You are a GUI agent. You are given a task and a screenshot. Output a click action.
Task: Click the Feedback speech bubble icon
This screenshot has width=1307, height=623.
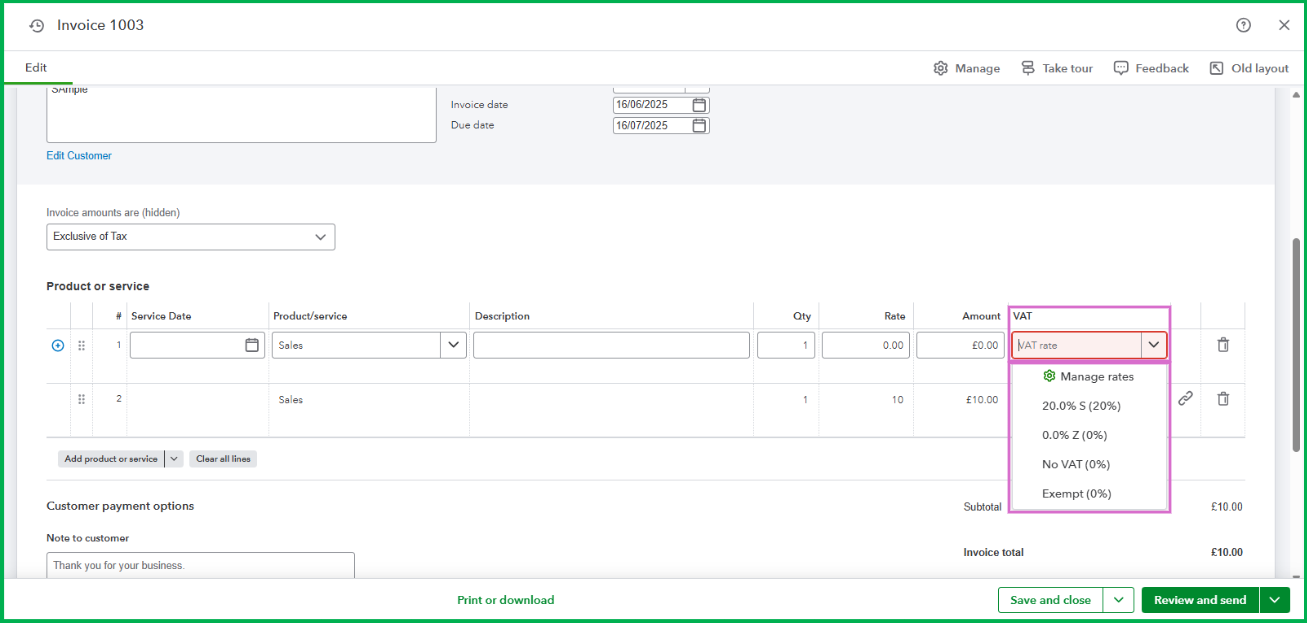pyautogui.click(x=1121, y=68)
